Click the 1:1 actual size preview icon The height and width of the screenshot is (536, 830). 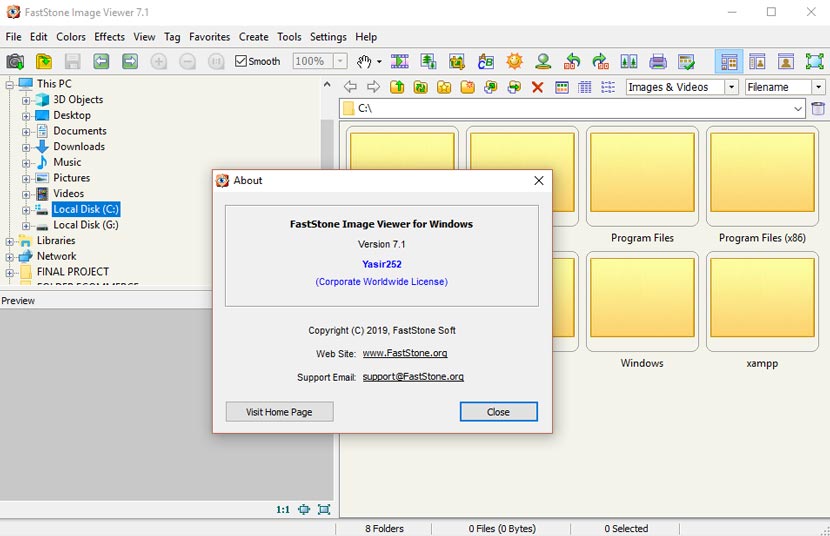pos(283,510)
